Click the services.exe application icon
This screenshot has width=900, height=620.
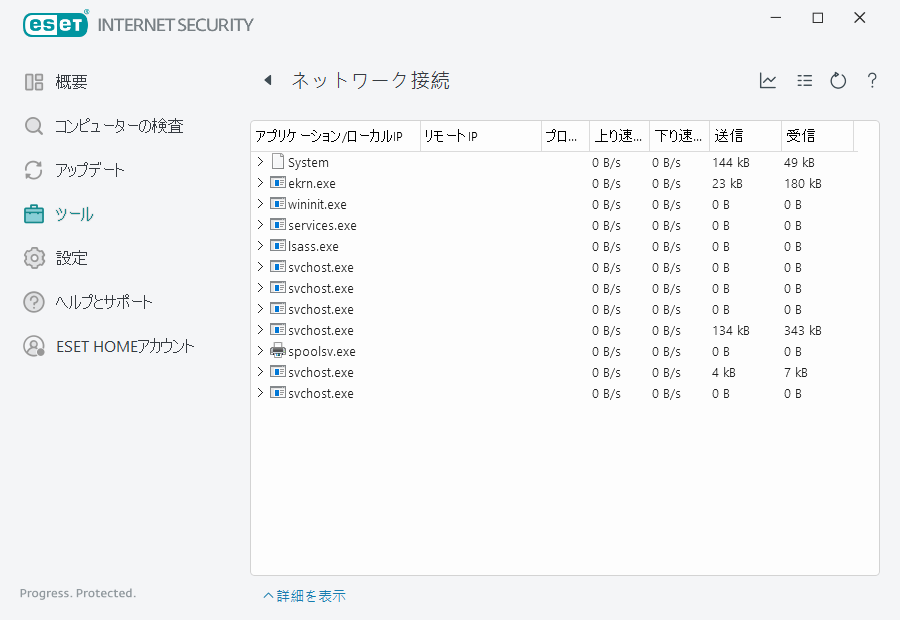point(278,224)
